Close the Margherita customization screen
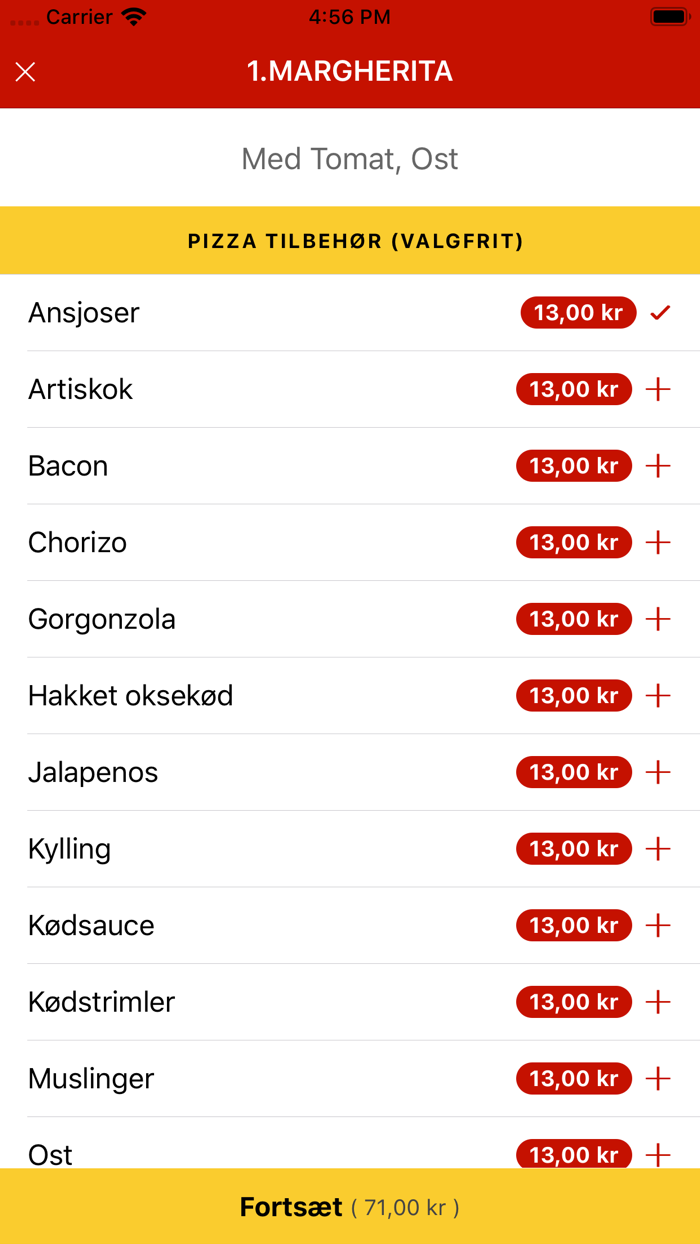The height and width of the screenshot is (1244, 700). point(25,71)
